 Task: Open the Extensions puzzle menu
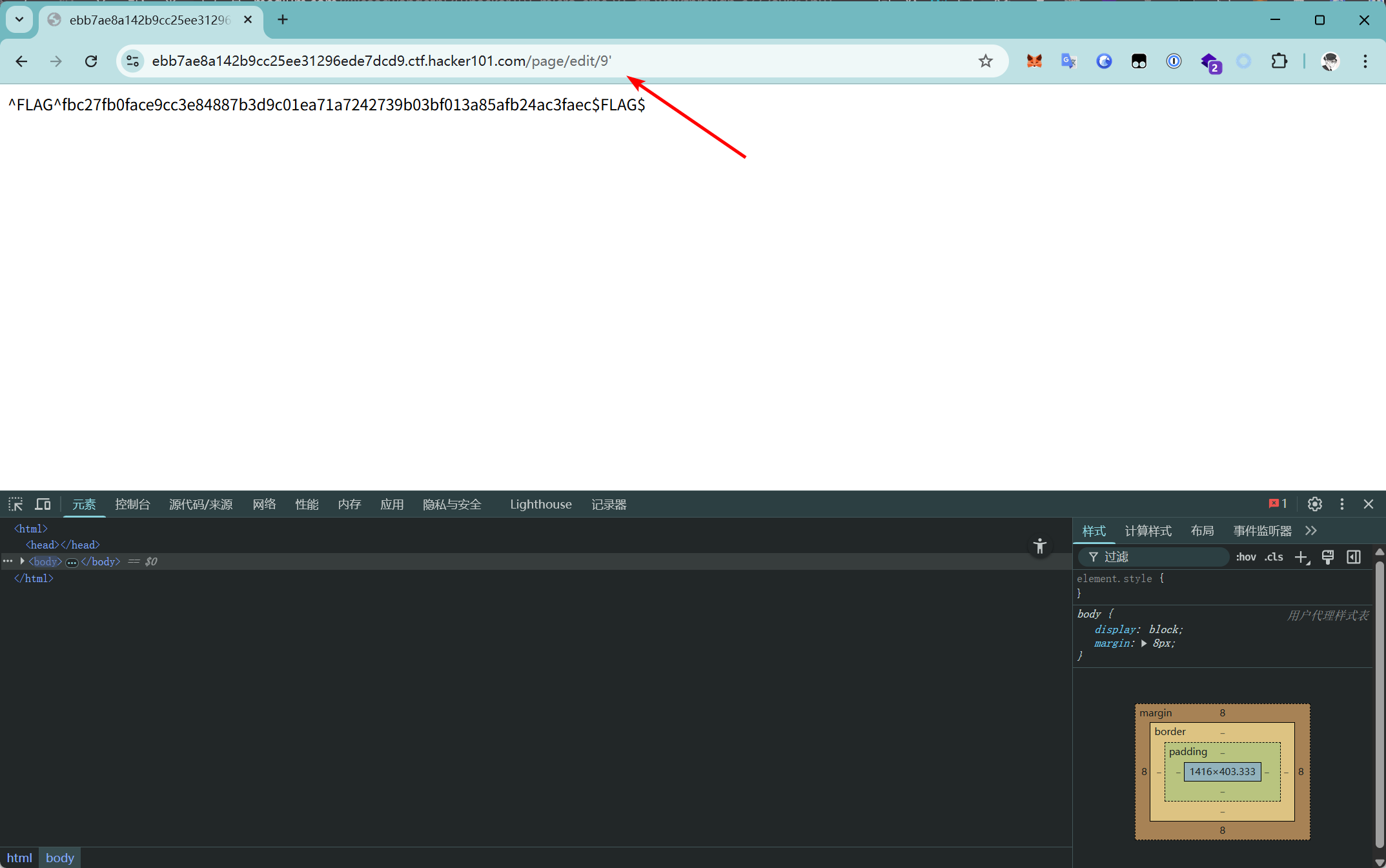coord(1279,61)
